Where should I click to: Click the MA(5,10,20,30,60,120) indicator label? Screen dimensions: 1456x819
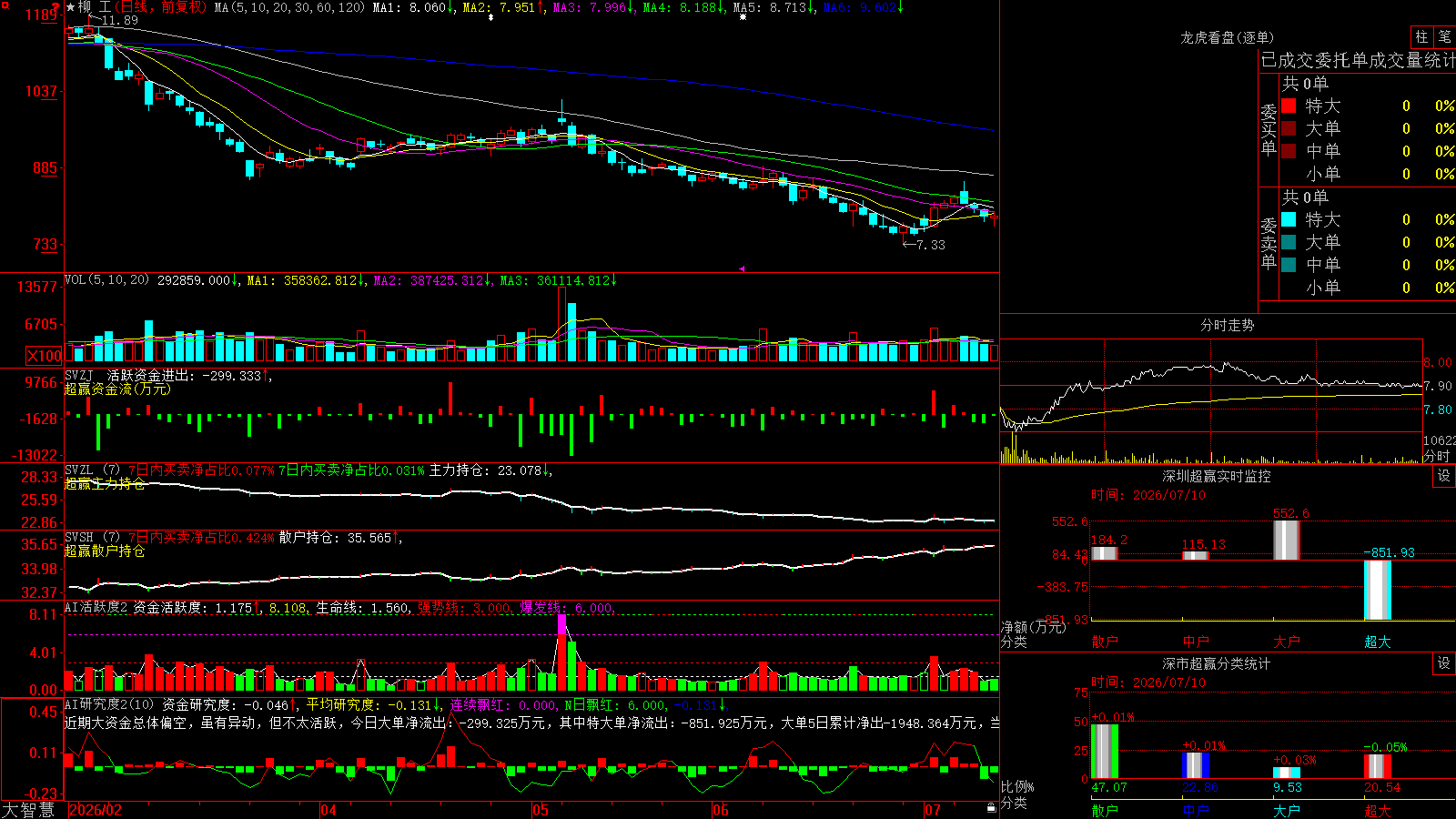(x=289, y=7)
